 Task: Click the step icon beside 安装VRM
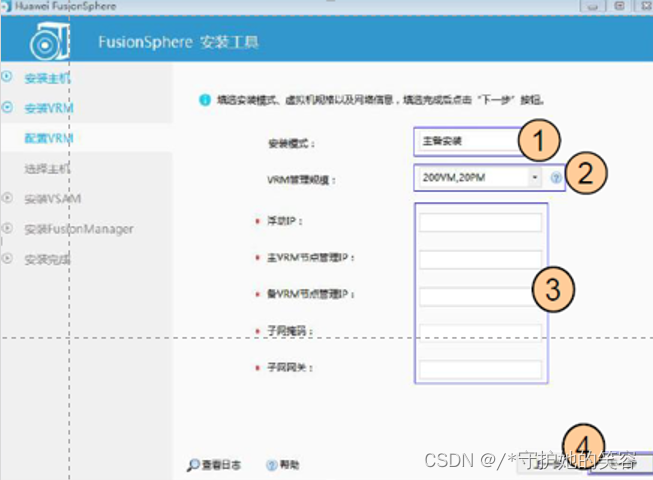pos(7,107)
